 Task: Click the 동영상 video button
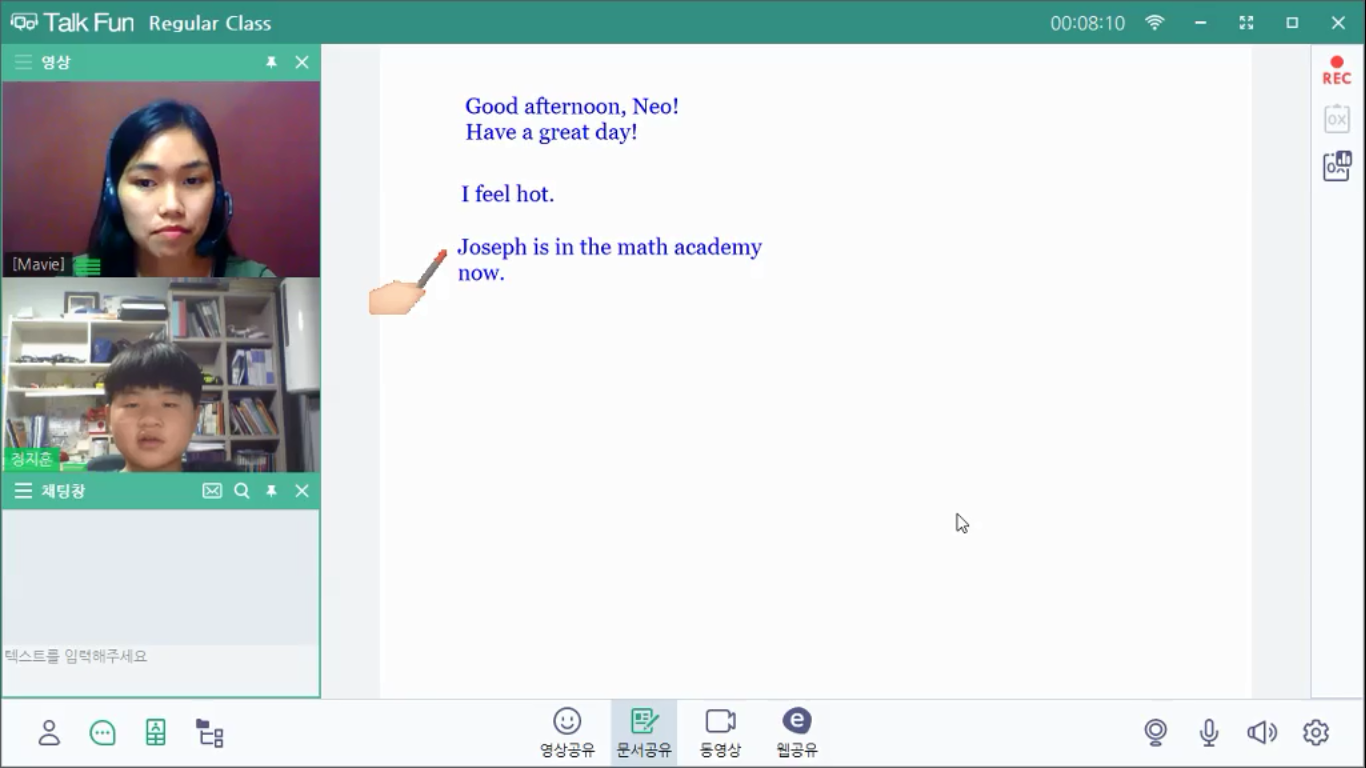[720, 733]
